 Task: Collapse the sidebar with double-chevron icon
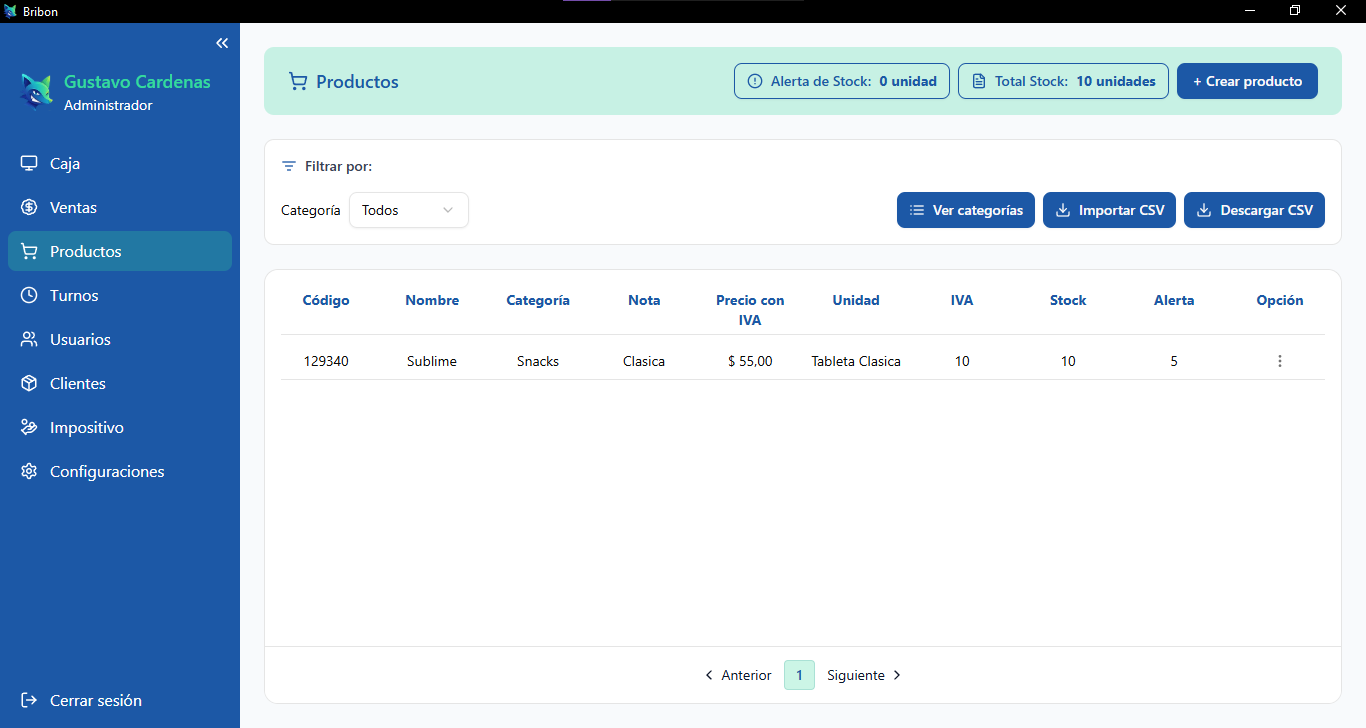click(222, 43)
